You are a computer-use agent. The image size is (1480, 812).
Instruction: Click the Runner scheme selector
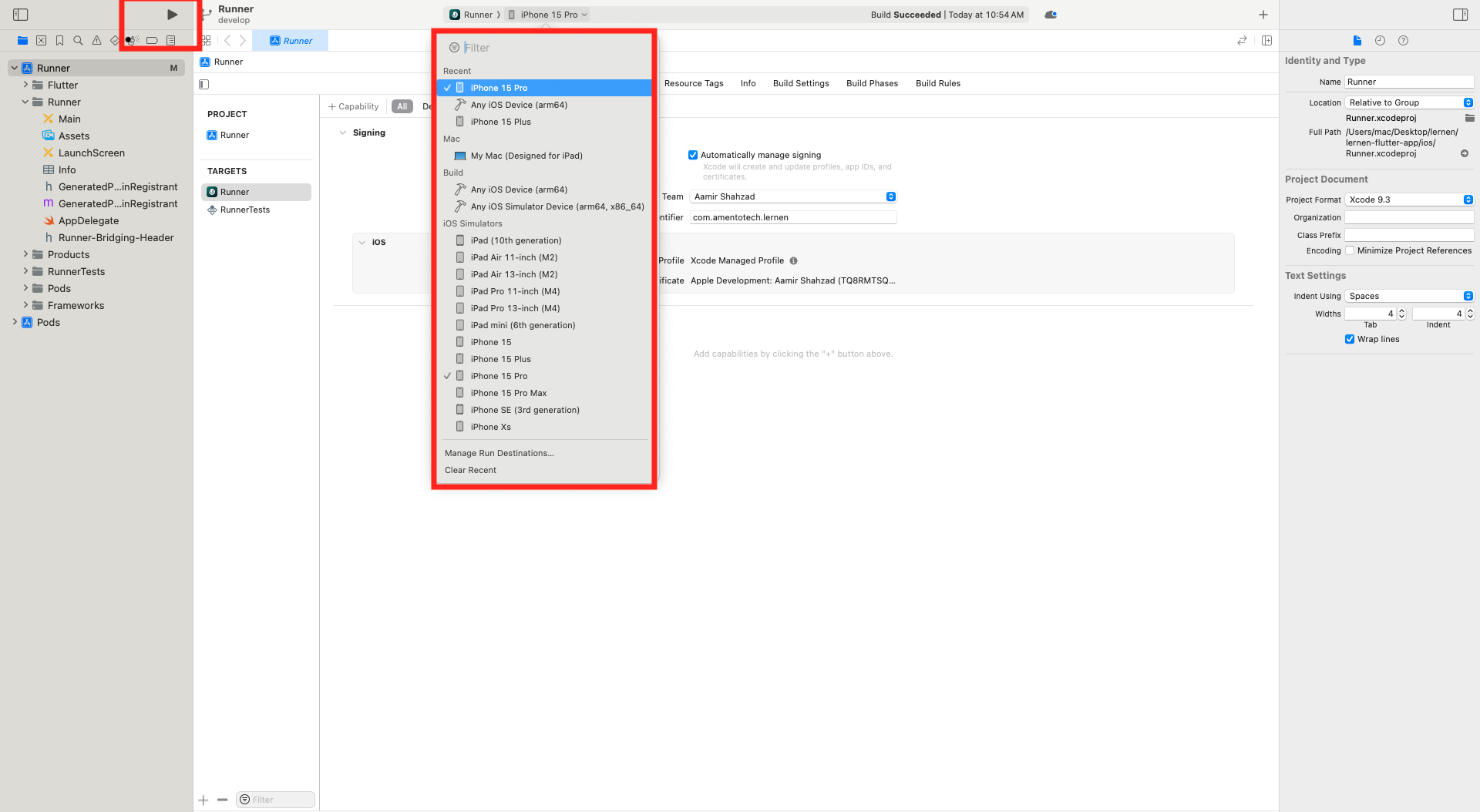(472, 15)
